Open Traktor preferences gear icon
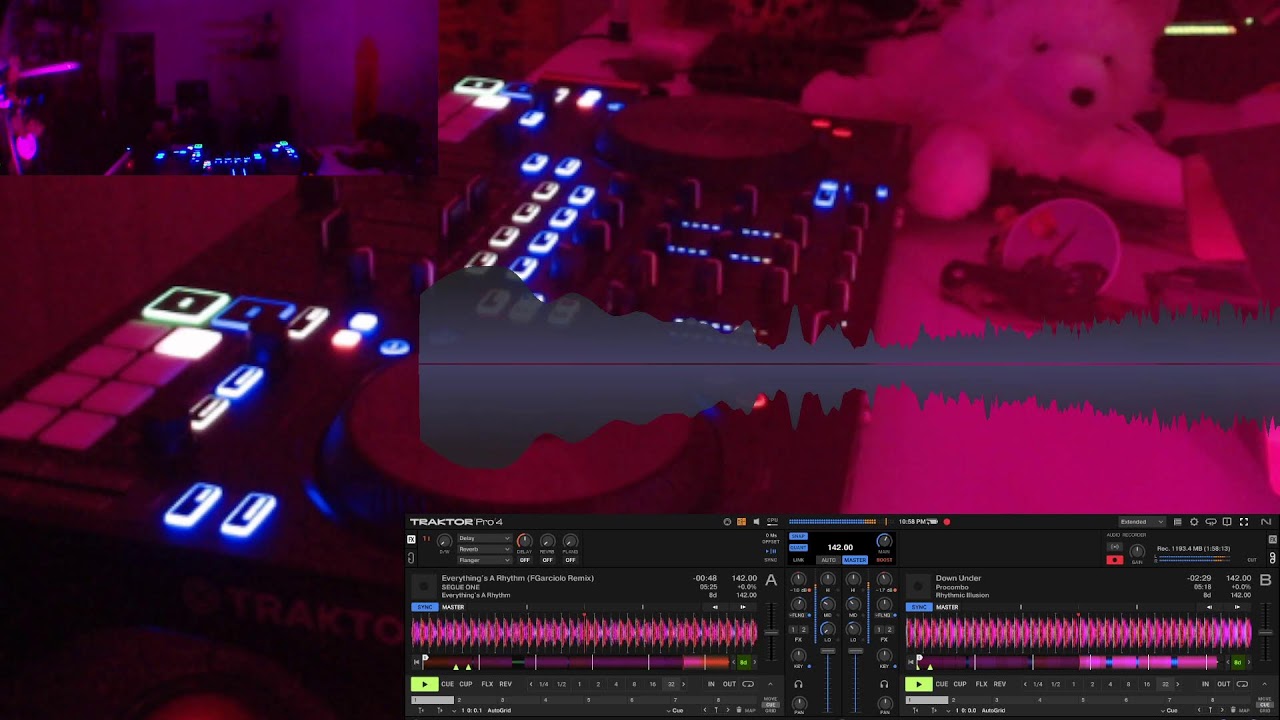Image resolution: width=1280 pixels, height=720 pixels. click(1194, 522)
